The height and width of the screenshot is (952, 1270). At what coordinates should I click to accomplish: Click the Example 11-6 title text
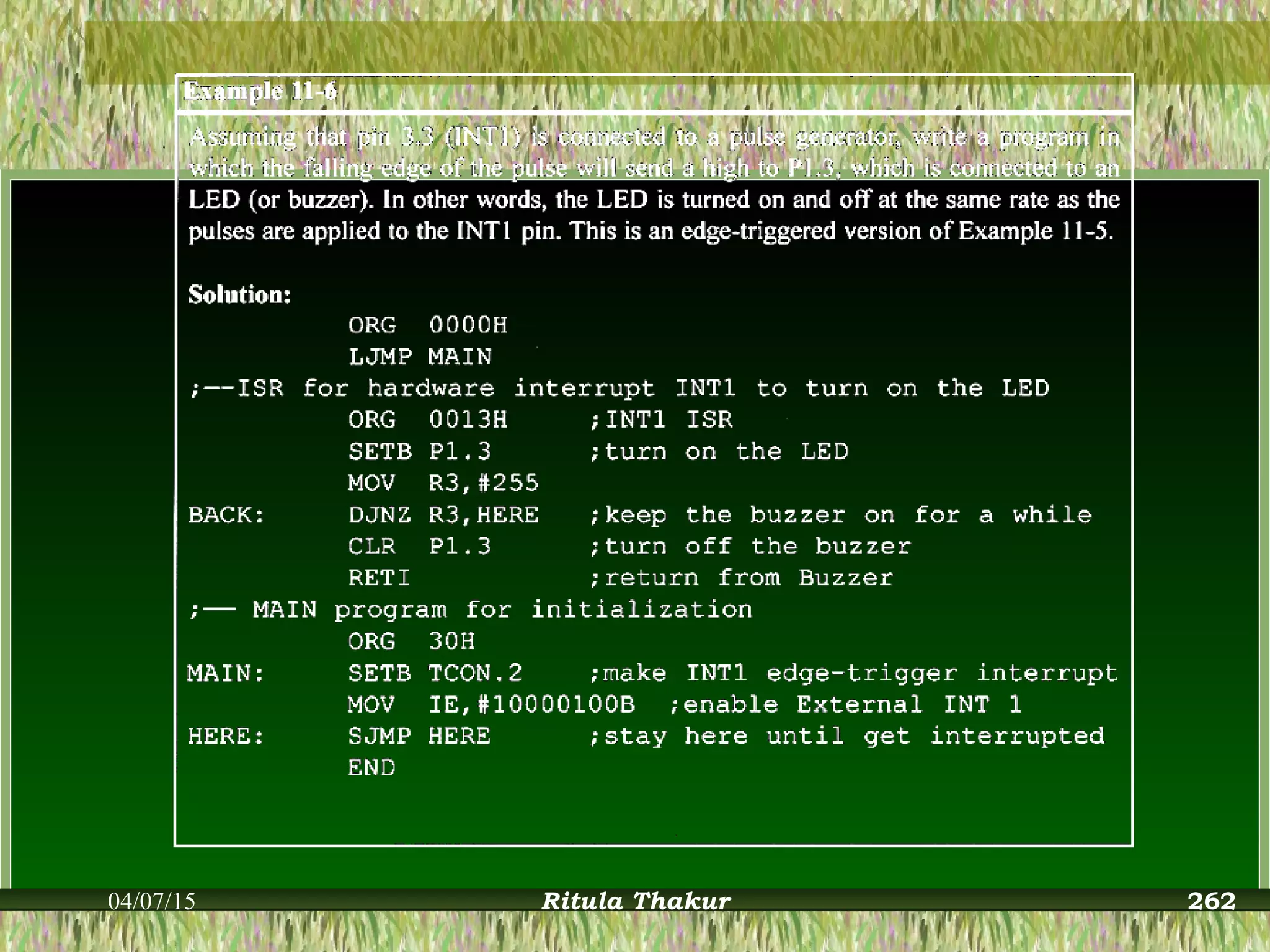pyautogui.click(x=260, y=92)
